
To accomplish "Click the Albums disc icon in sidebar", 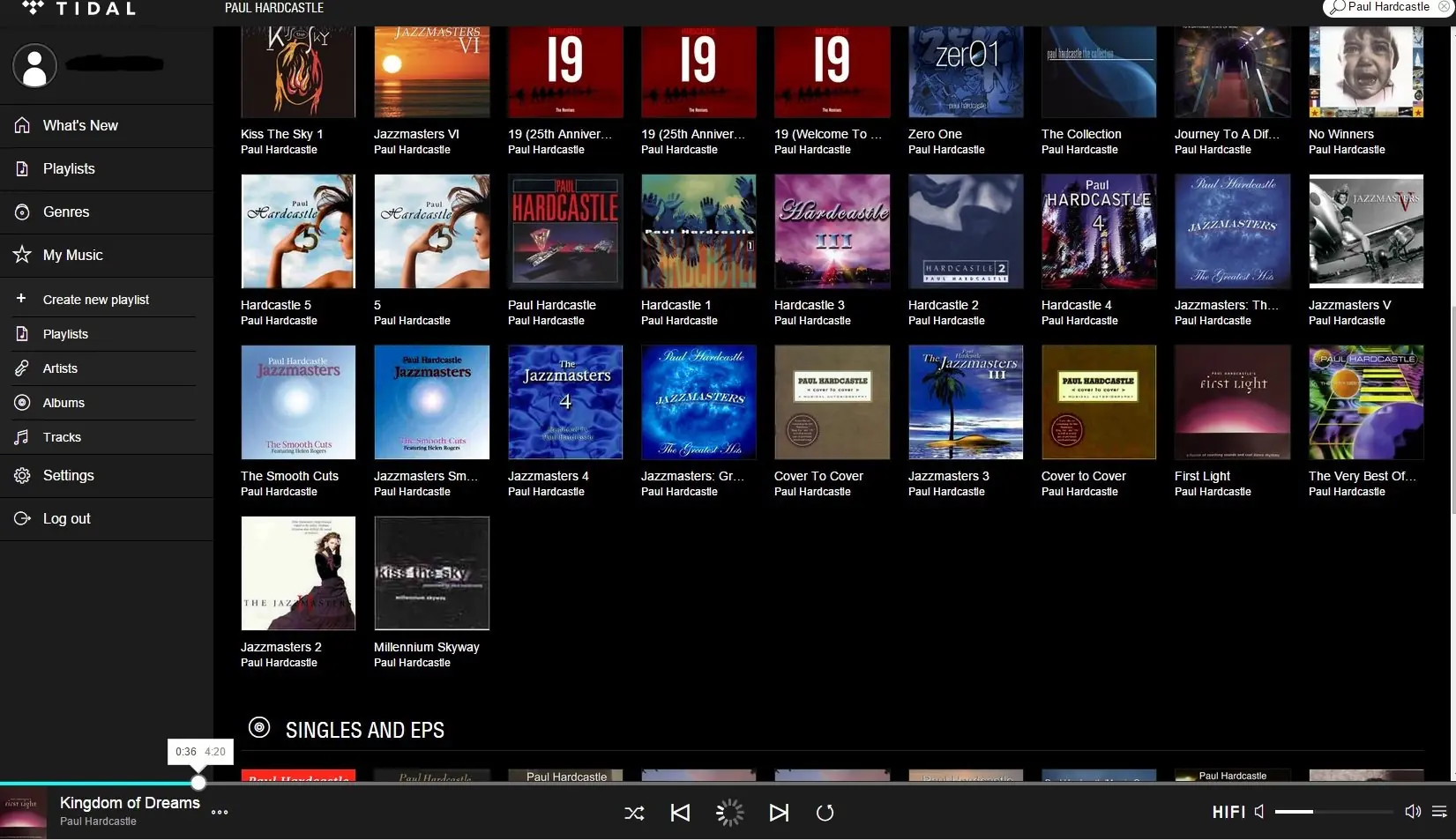I will tap(22, 403).
